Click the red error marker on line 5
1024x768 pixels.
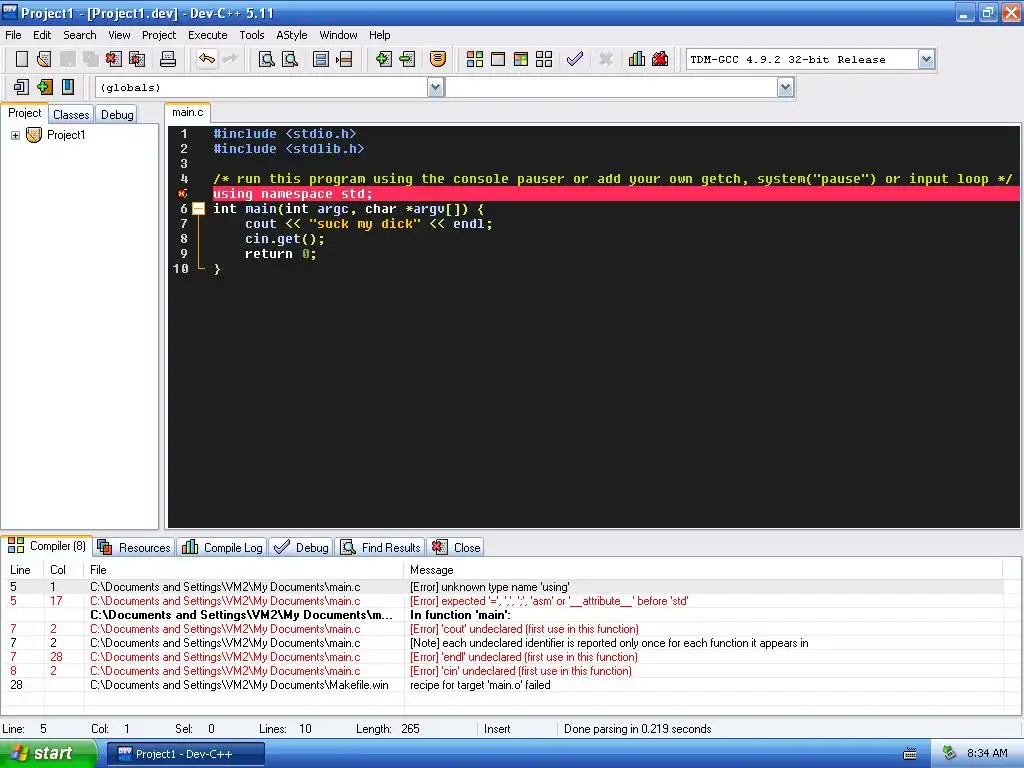pos(182,194)
